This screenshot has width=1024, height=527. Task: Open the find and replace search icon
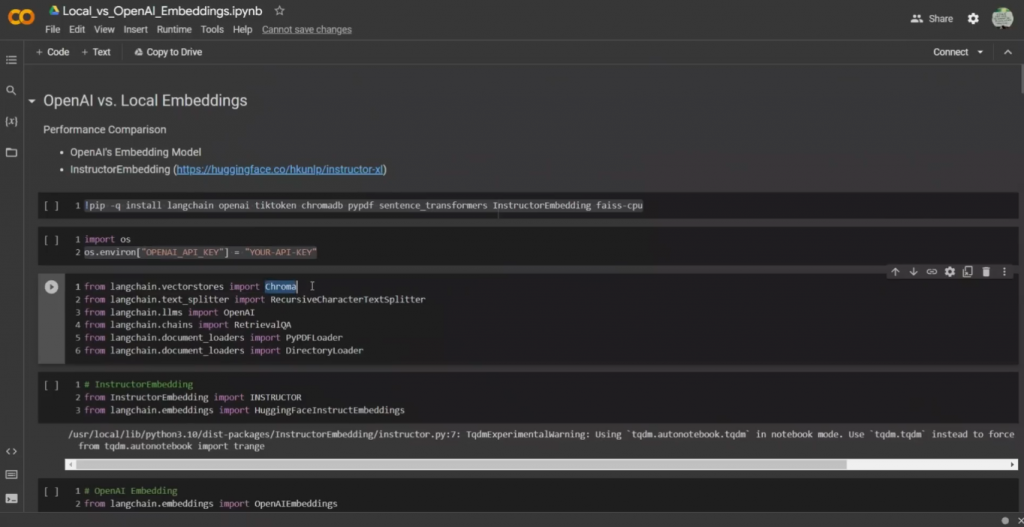click(11, 90)
